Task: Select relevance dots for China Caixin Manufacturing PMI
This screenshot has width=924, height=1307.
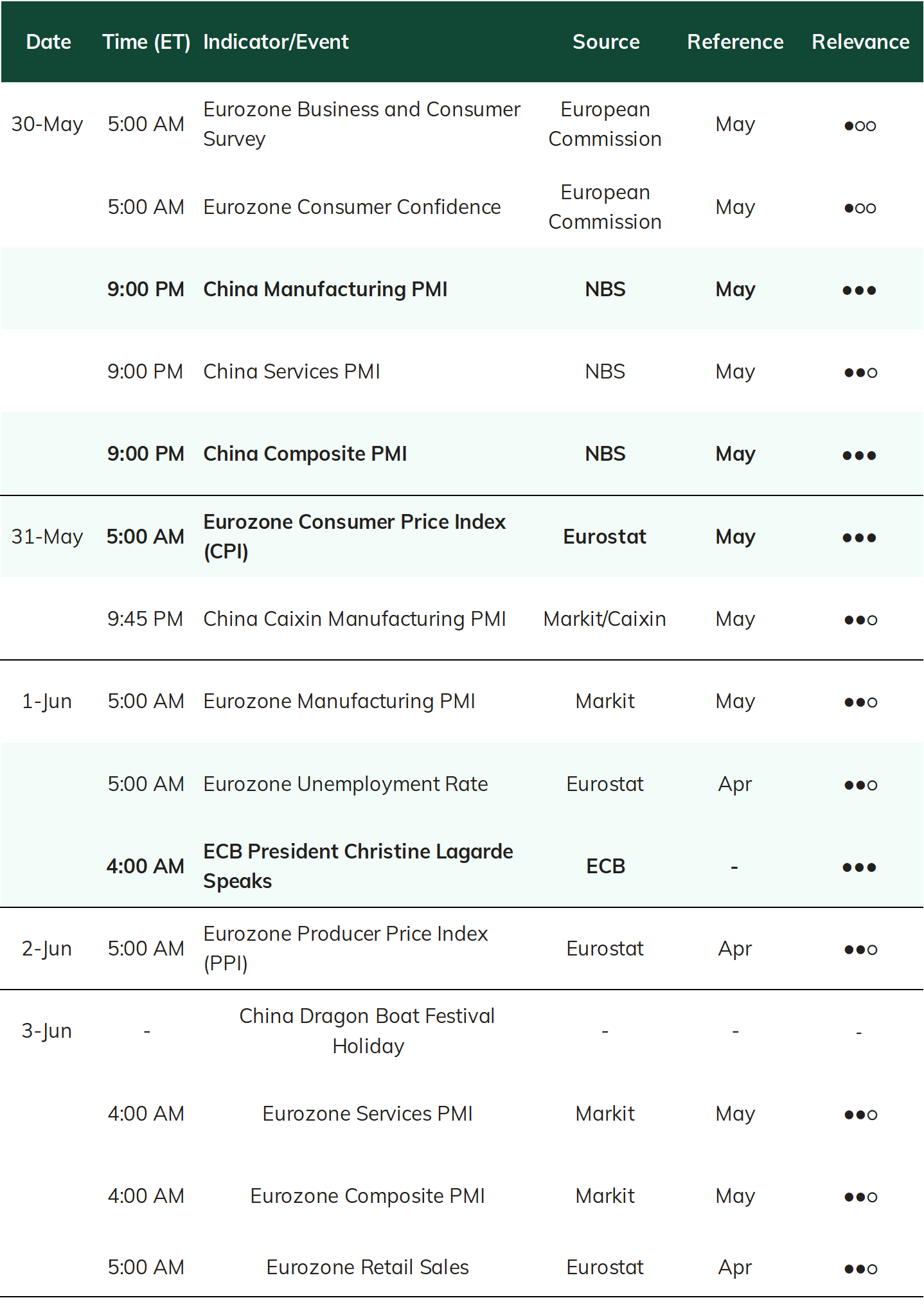Action: [x=860, y=620]
